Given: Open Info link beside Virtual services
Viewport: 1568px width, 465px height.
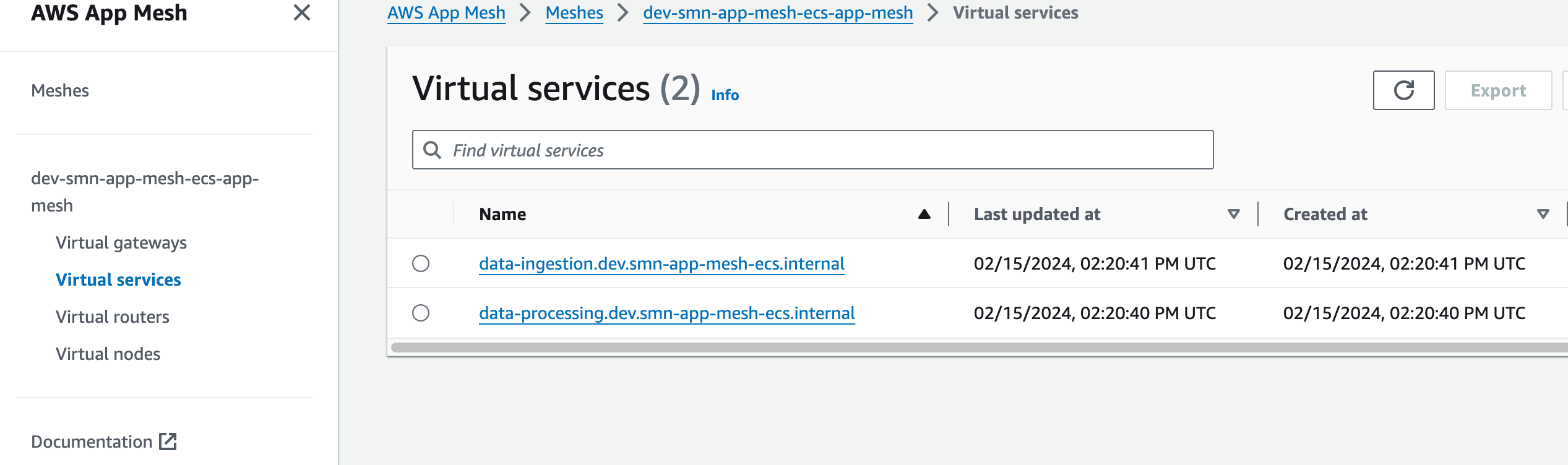Looking at the screenshot, I should coord(725,95).
